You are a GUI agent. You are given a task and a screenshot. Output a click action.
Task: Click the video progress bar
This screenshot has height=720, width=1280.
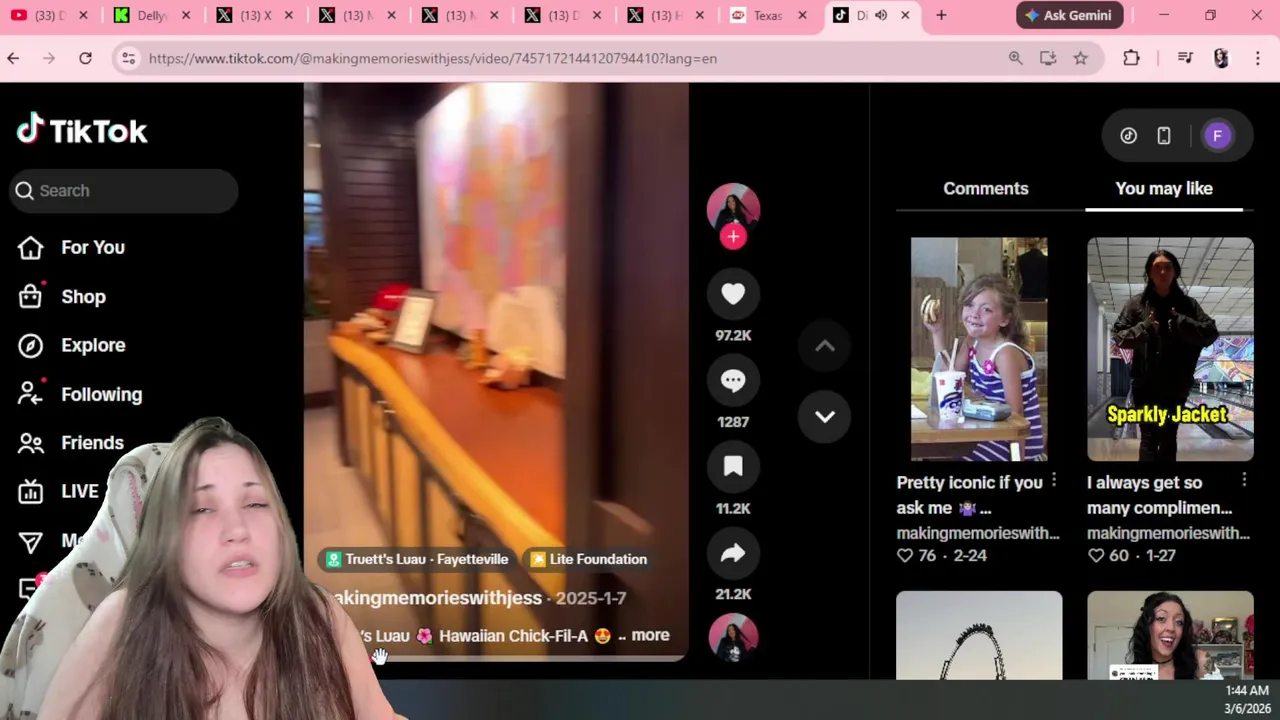click(496, 659)
